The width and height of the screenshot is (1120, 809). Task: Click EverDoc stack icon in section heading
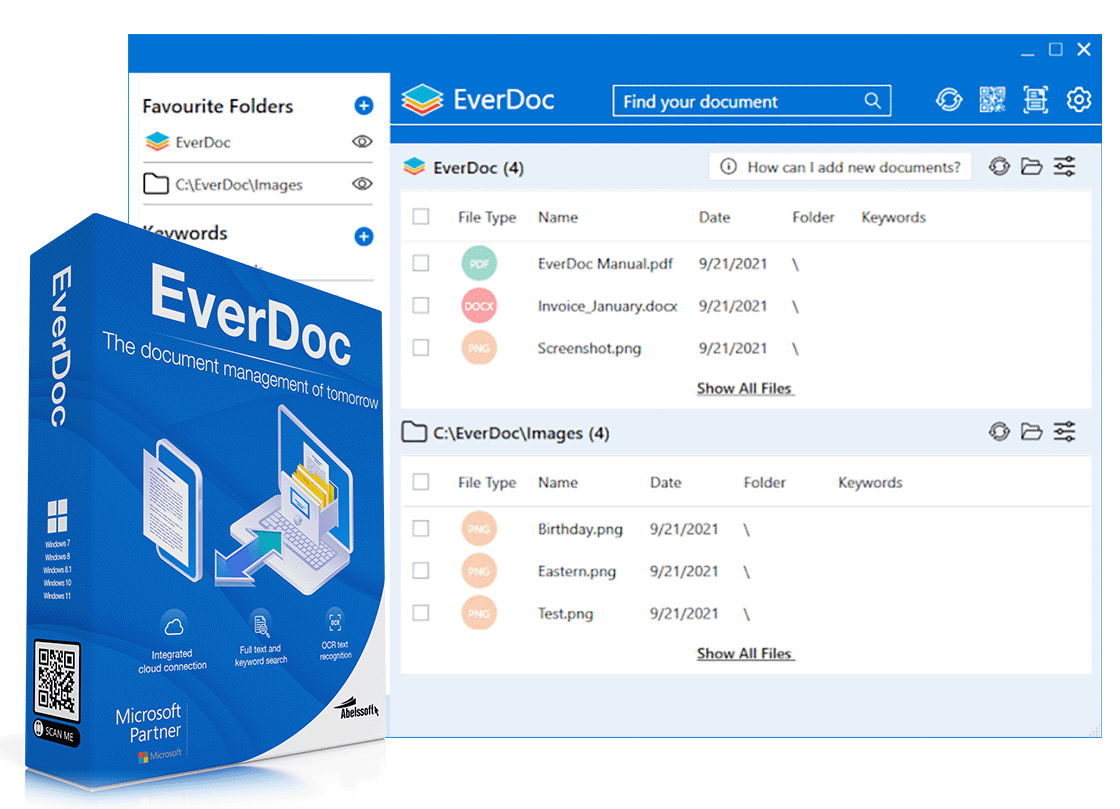pos(414,166)
